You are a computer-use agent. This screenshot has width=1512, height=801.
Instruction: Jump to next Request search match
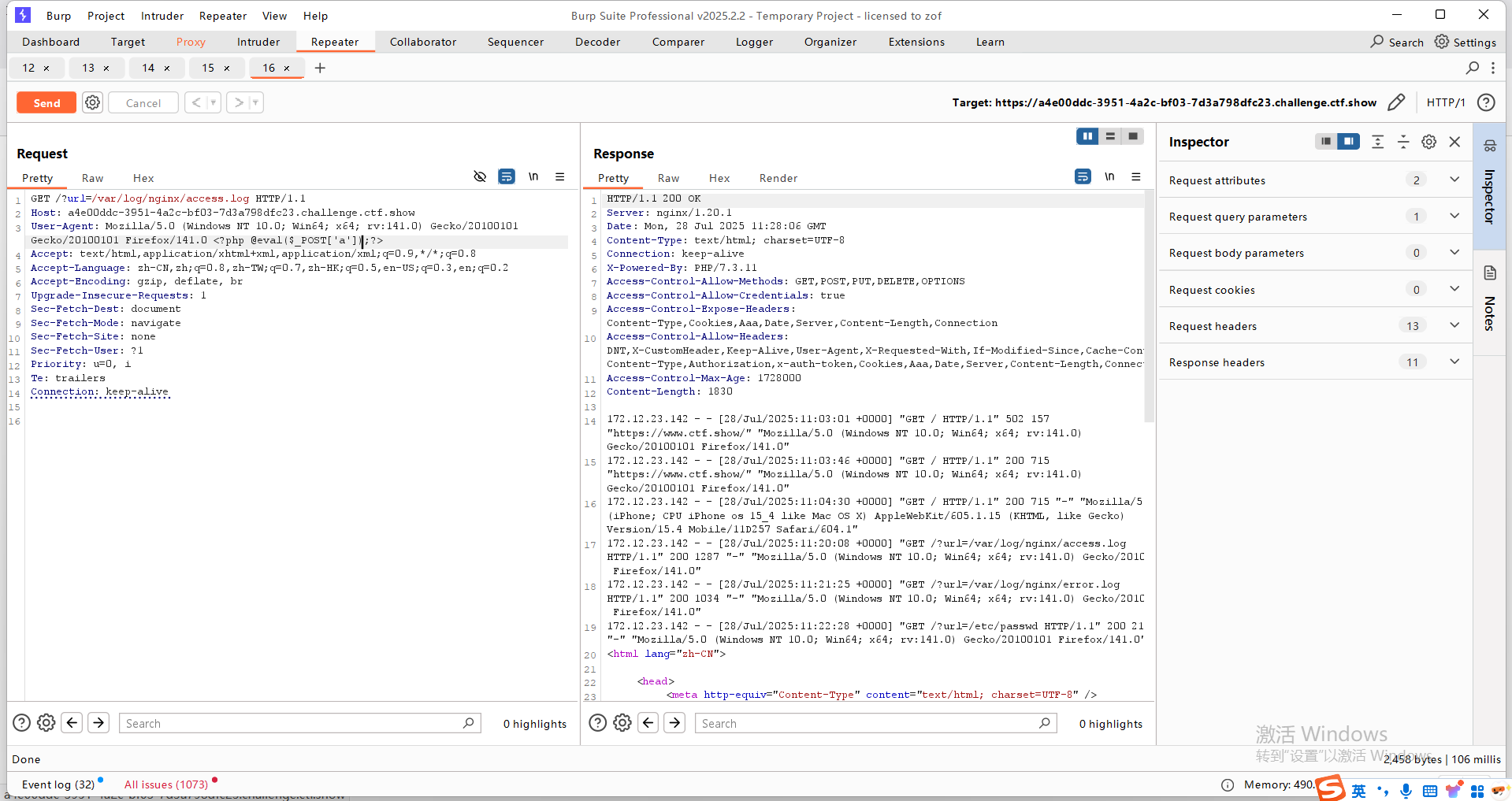[98, 722]
